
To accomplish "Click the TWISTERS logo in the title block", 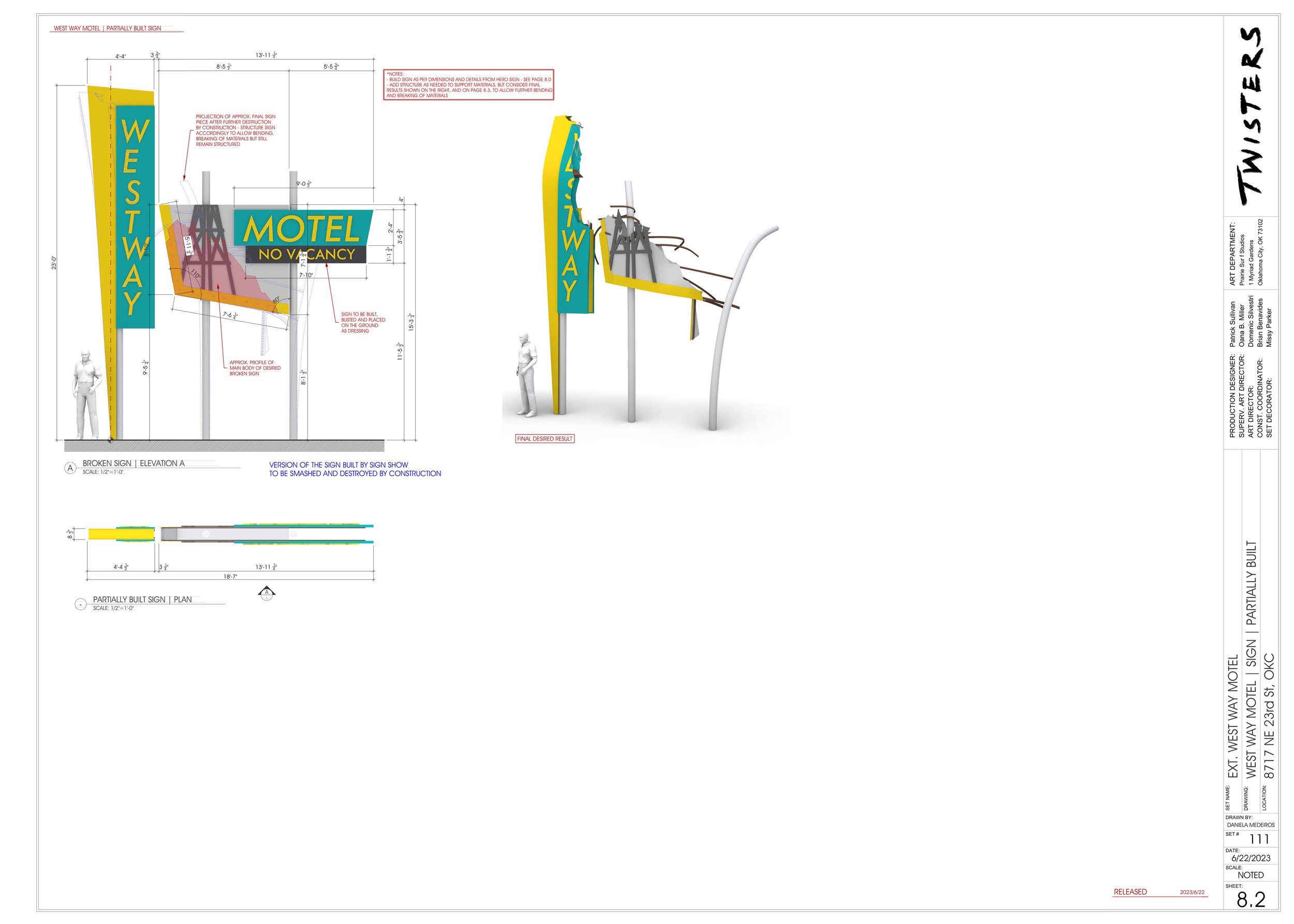I will pyautogui.click(x=1250, y=115).
